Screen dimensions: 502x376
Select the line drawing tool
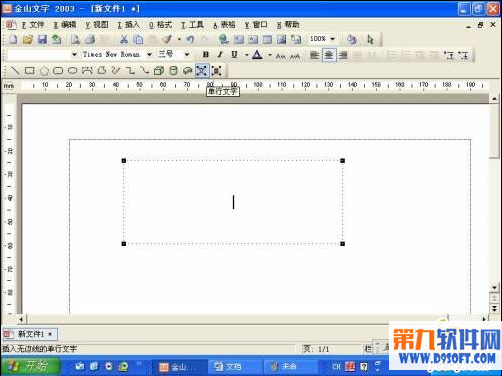click(15, 70)
